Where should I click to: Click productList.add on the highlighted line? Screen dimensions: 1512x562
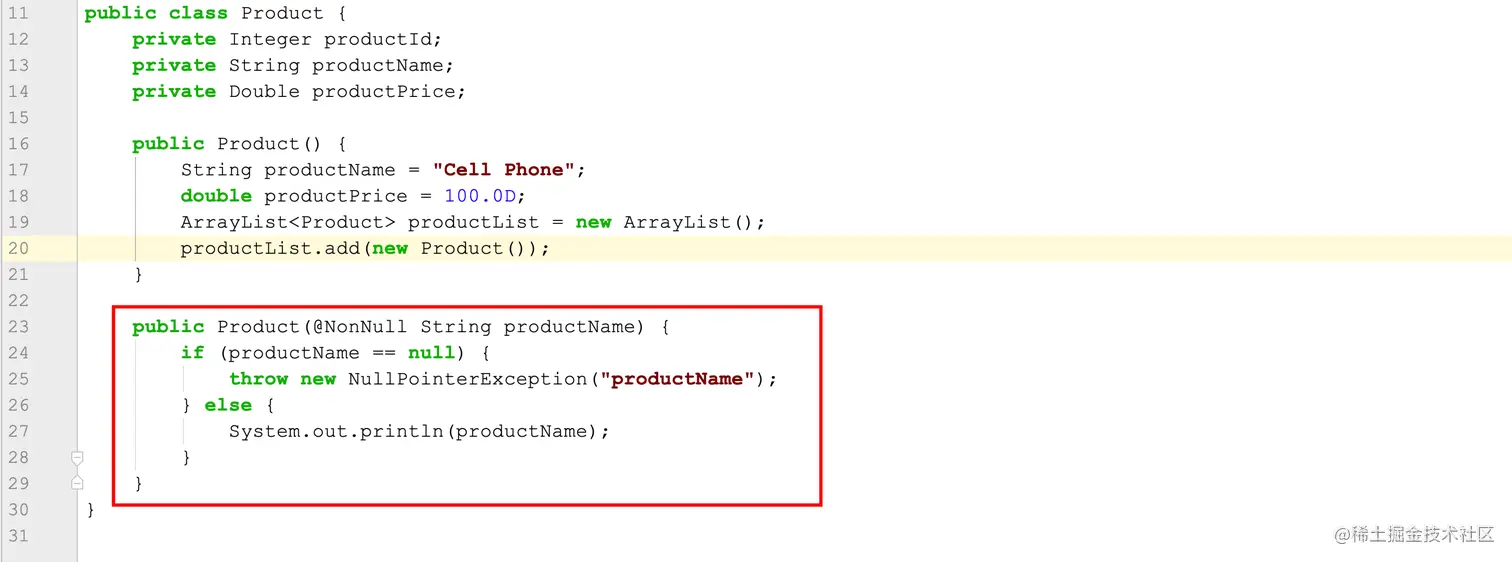point(270,248)
